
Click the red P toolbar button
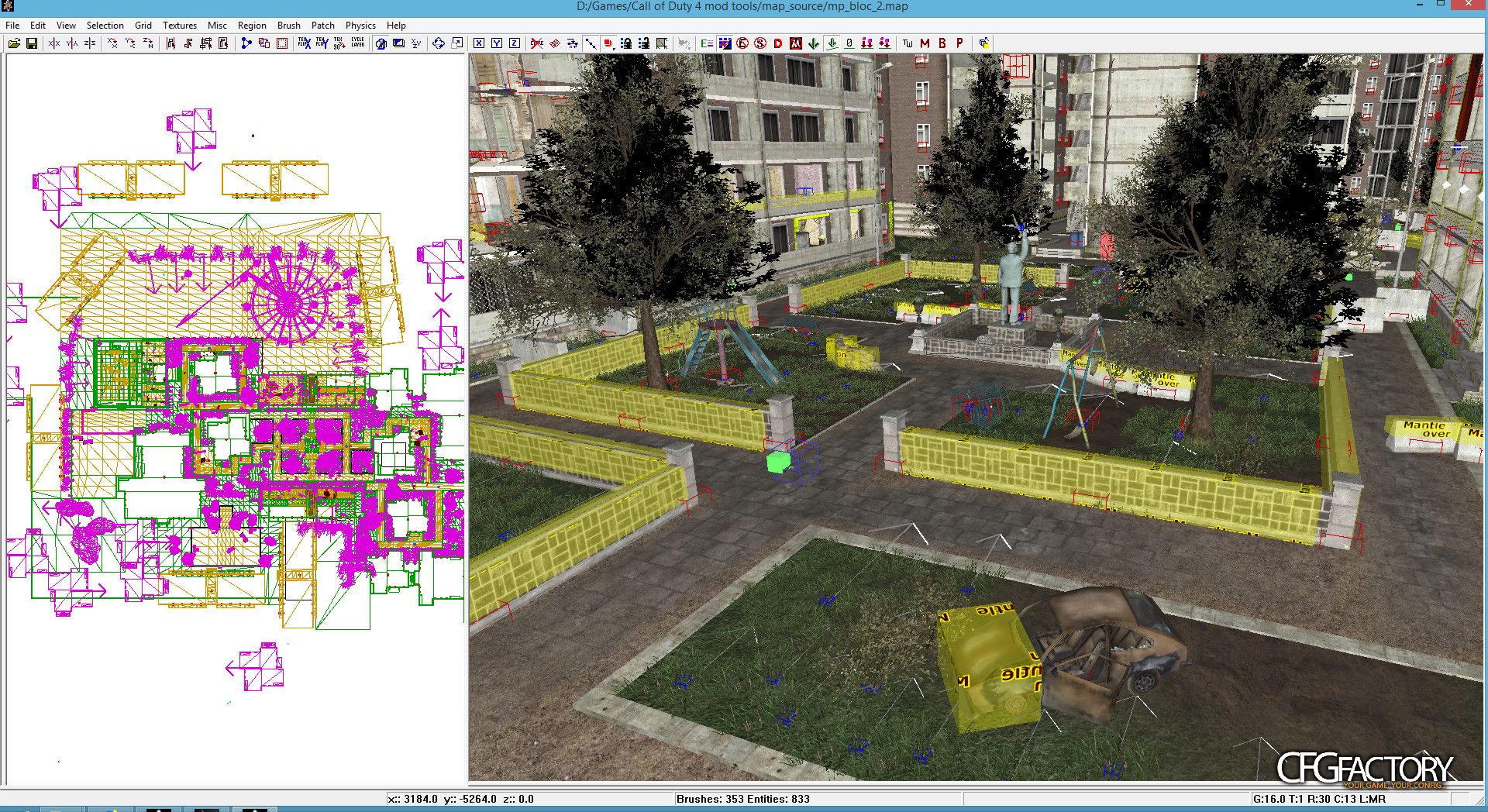point(959,43)
